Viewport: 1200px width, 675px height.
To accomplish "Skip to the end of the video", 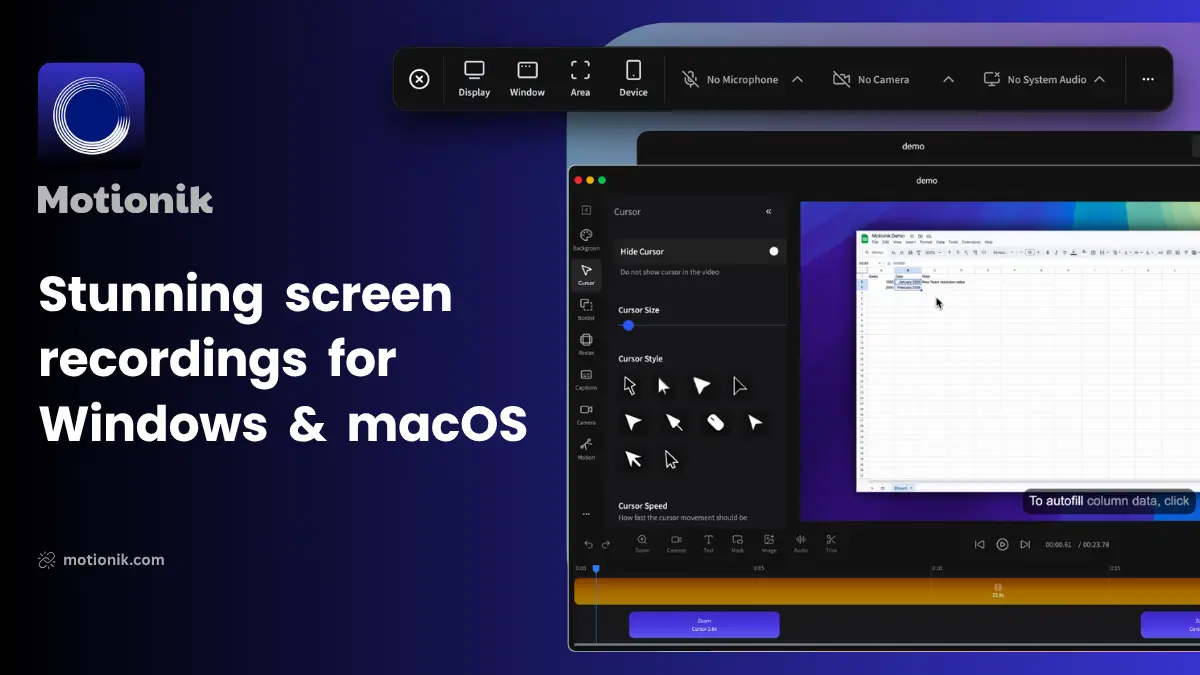I will pyautogui.click(x=1025, y=544).
